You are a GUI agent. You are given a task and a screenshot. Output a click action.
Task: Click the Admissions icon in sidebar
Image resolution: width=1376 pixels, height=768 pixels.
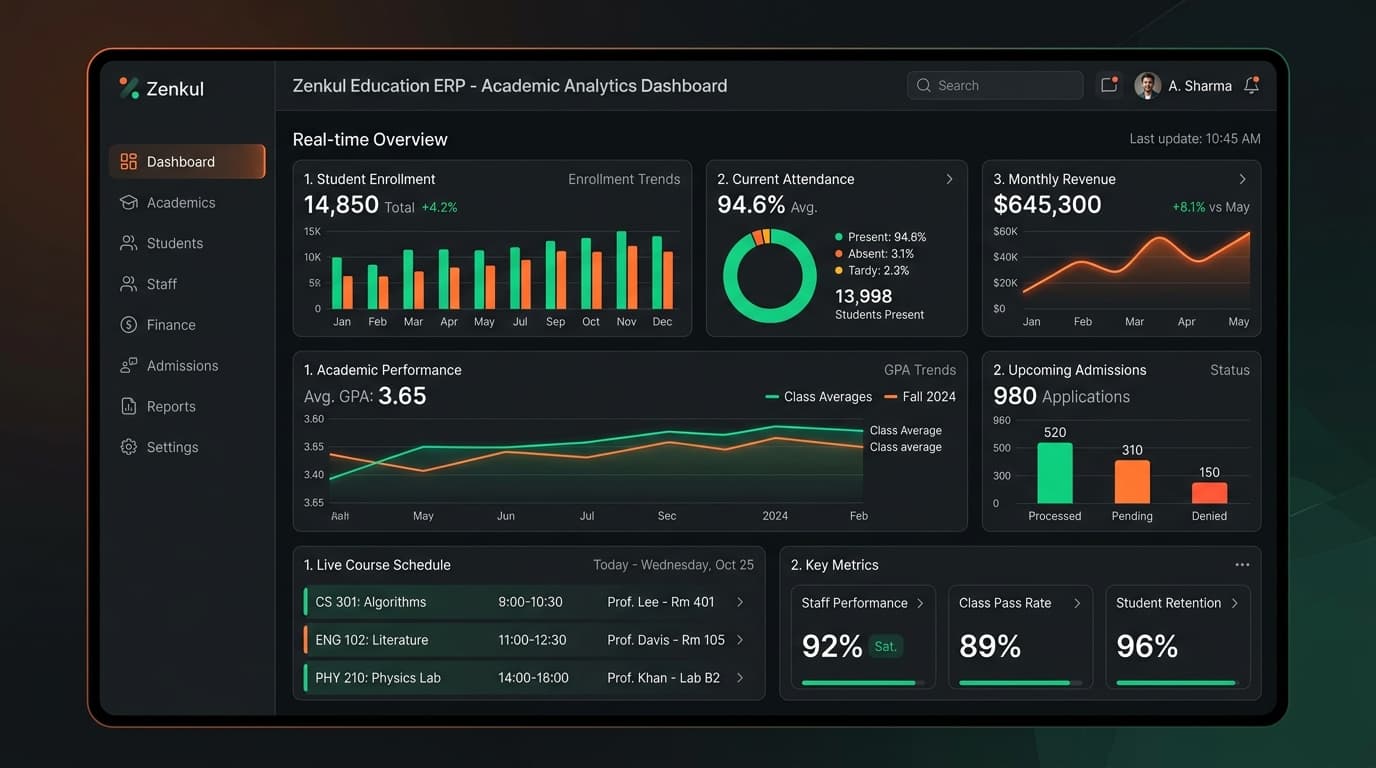click(128, 366)
